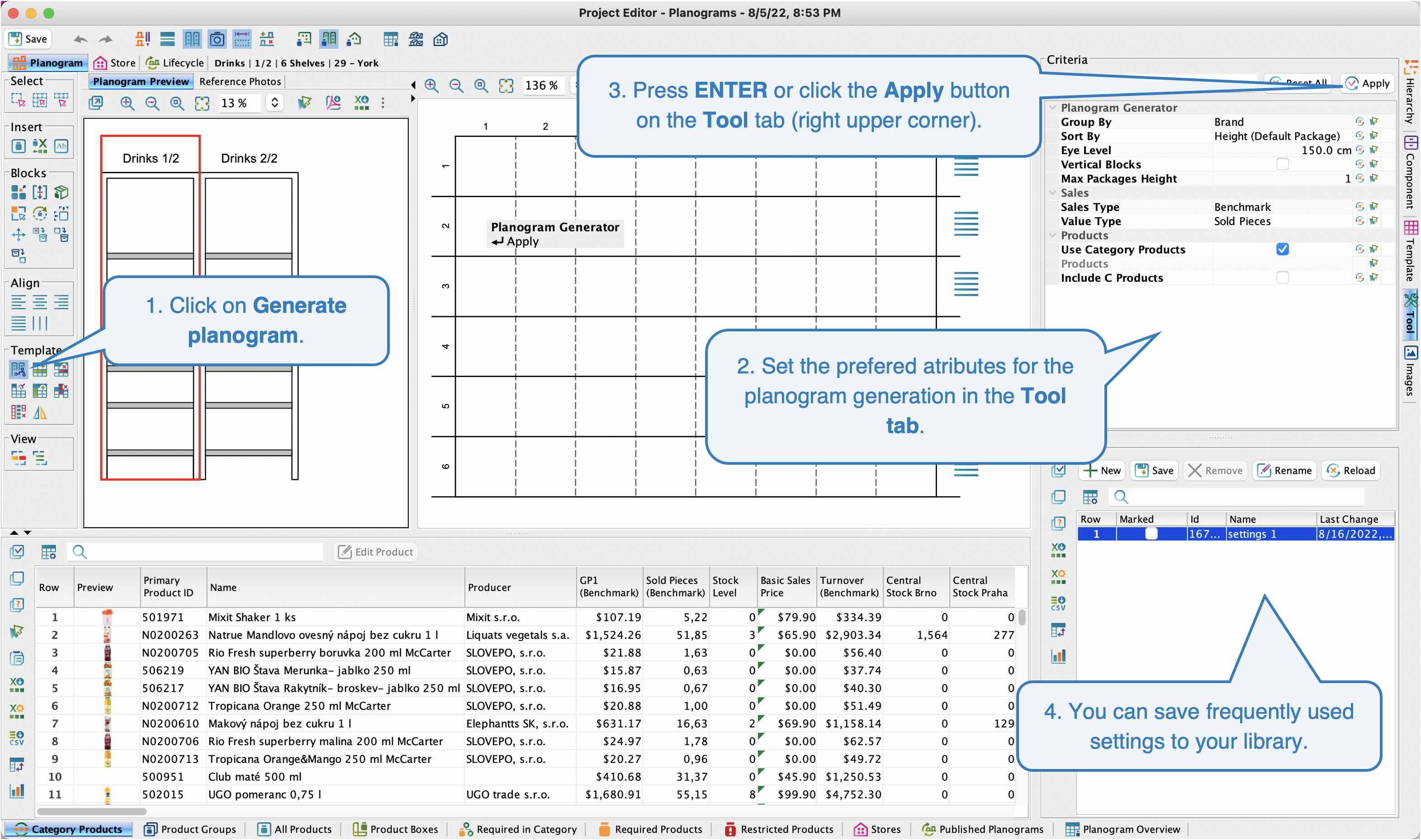Screen dimensions: 1421x840
Task: Click the 136 % zoom field
Action: point(543,85)
